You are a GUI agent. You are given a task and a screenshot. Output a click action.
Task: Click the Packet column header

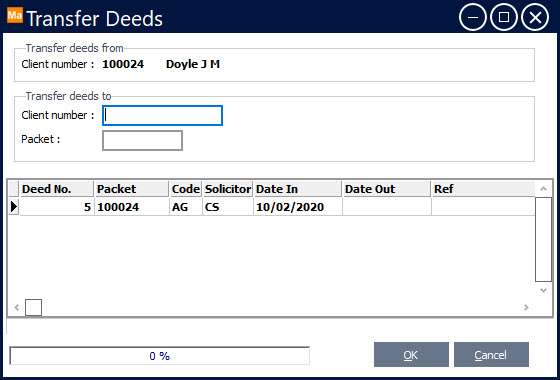[x=131, y=189]
